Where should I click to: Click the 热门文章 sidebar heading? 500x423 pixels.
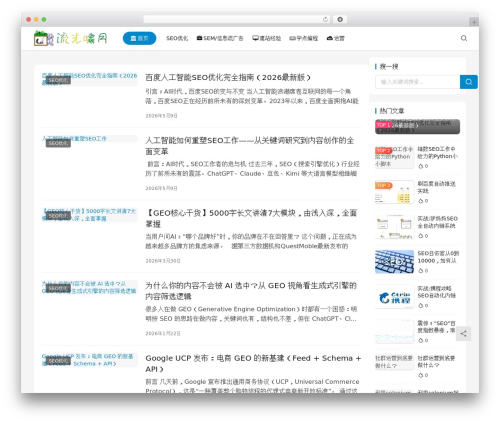coord(392,111)
